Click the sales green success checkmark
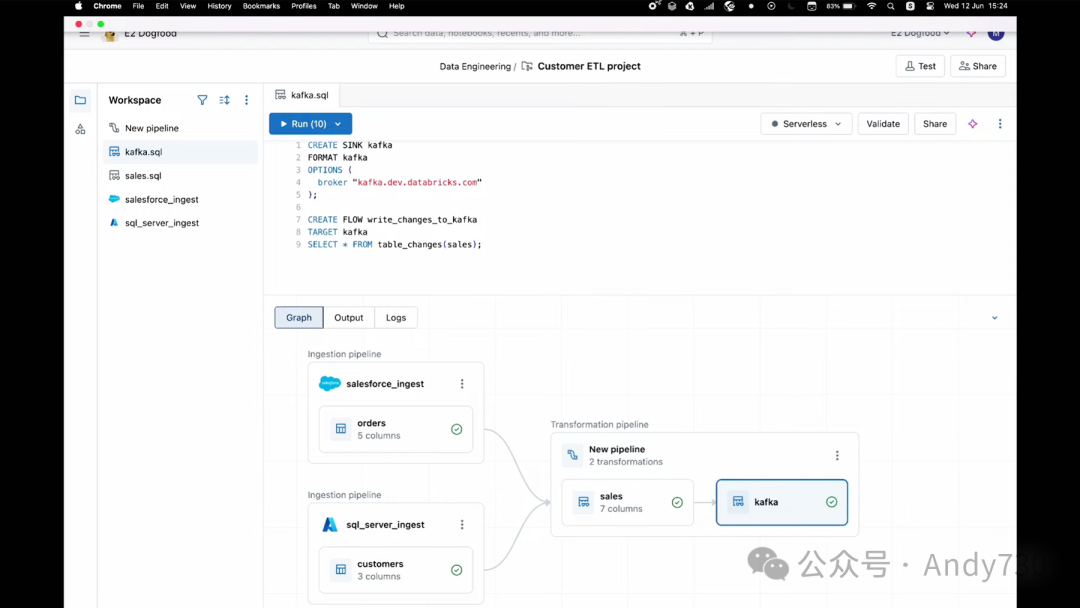 click(x=677, y=502)
